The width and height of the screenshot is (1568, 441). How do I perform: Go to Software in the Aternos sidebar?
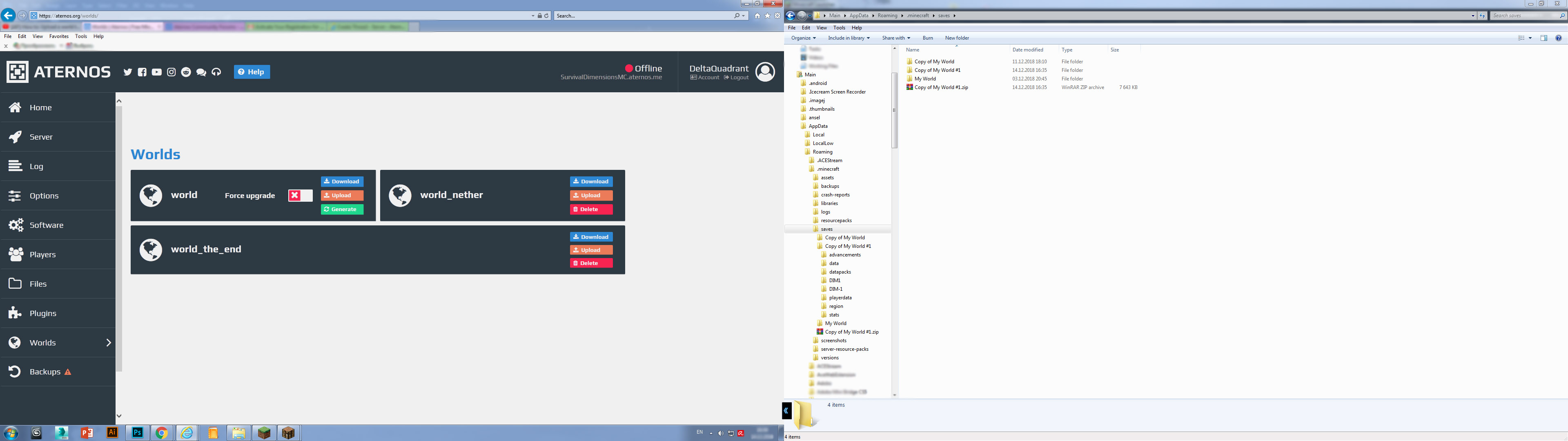click(58, 225)
